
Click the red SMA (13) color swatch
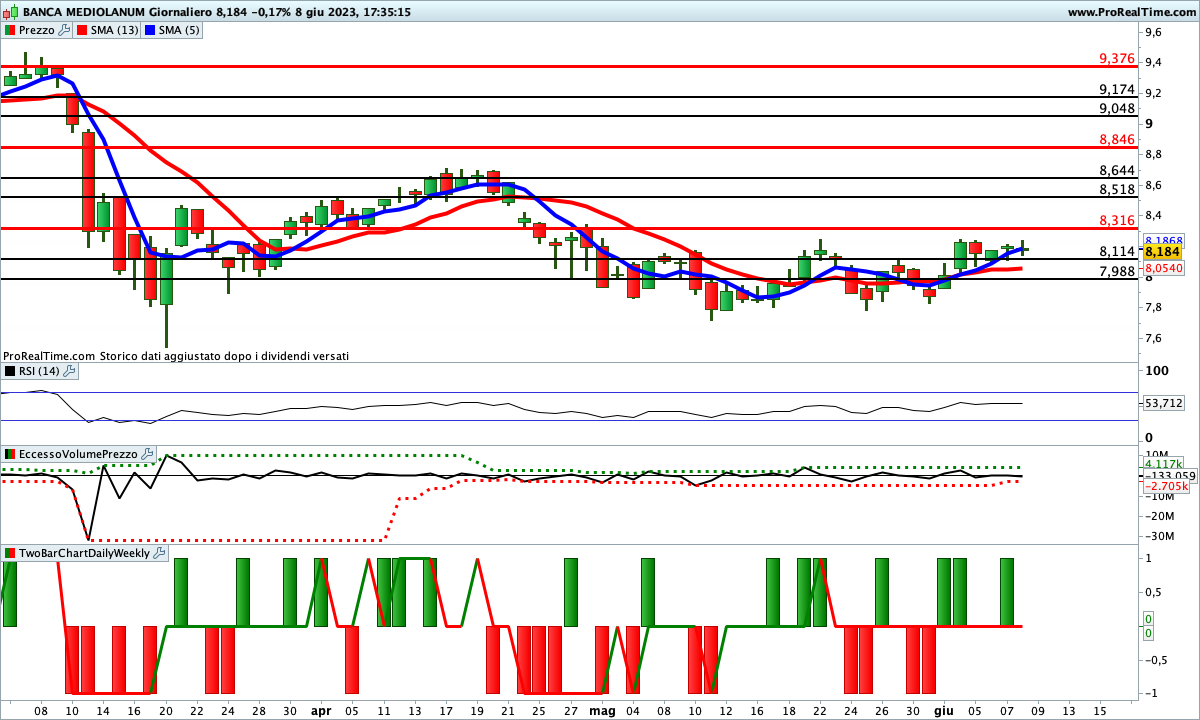pos(82,30)
